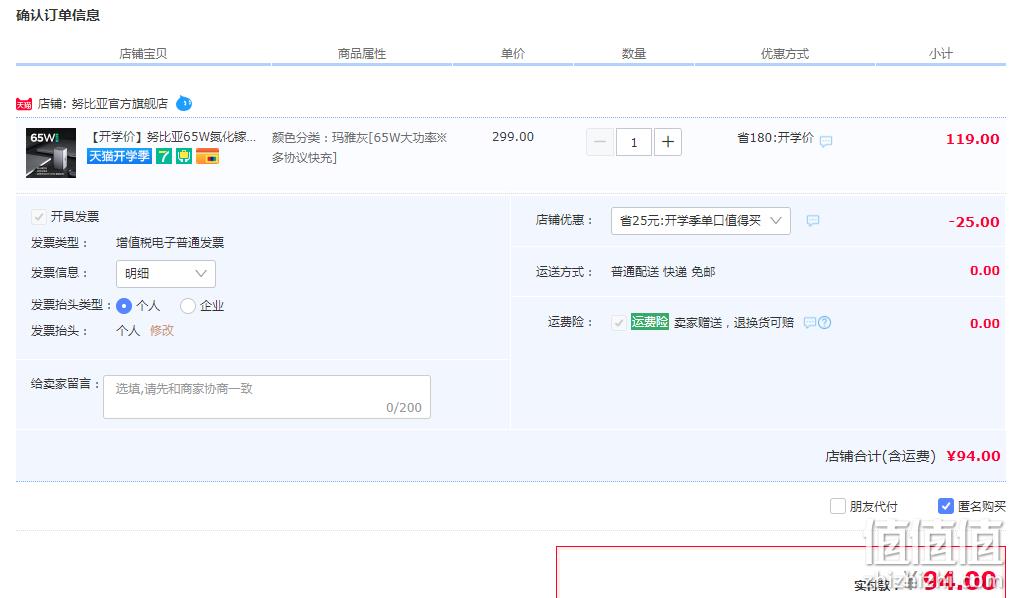Open the comment icon beside store discount dropdown

813,221
